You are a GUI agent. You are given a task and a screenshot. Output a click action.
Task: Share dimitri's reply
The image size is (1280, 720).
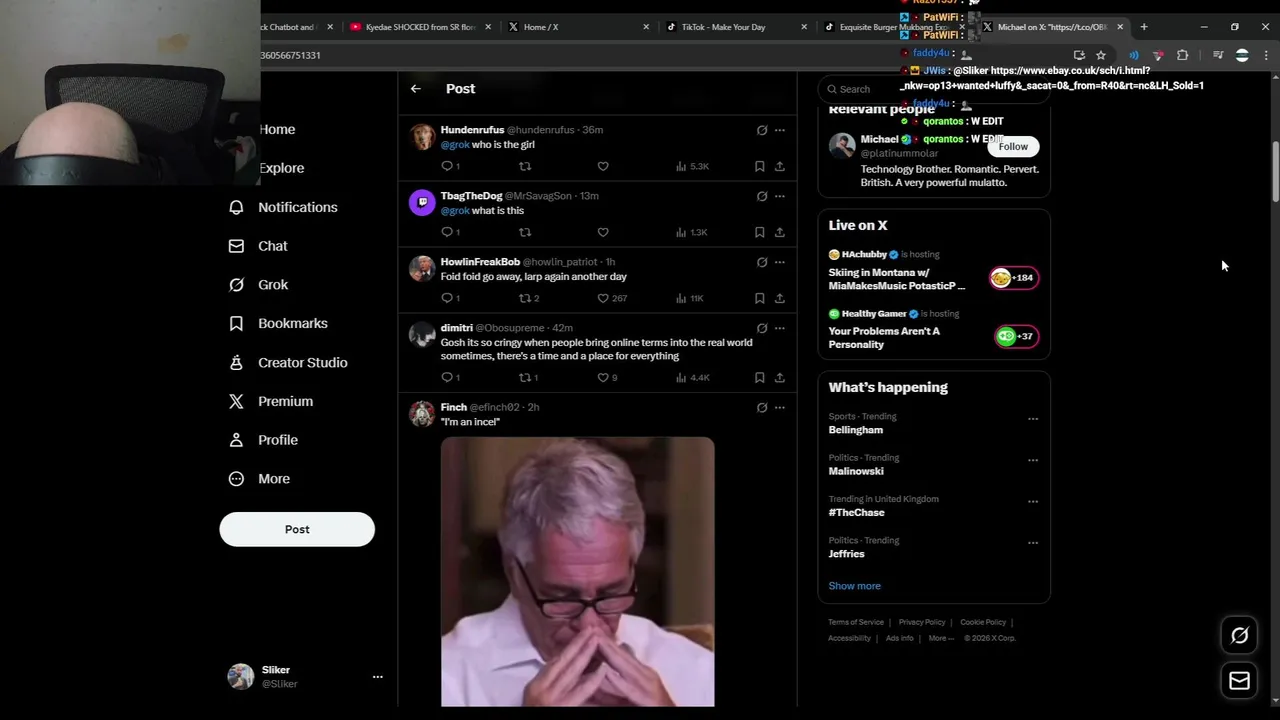point(780,377)
